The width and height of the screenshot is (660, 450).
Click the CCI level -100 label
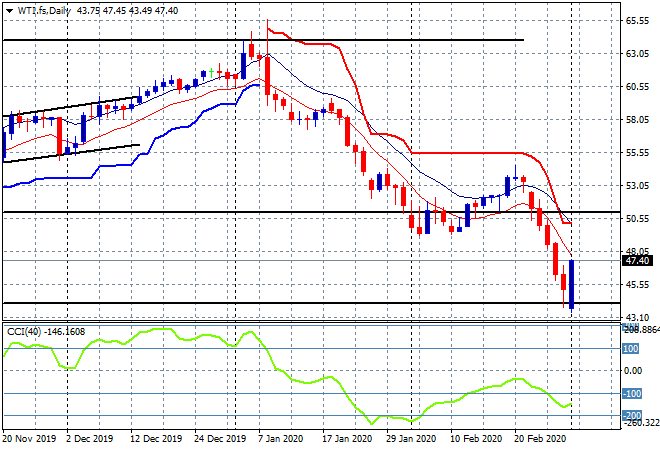click(x=632, y=394)
